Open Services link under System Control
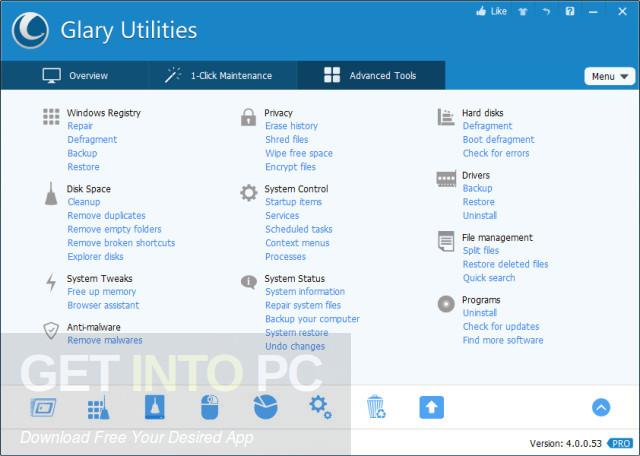Viewport: 640px width, 456px height. click(x=282, y=216)
